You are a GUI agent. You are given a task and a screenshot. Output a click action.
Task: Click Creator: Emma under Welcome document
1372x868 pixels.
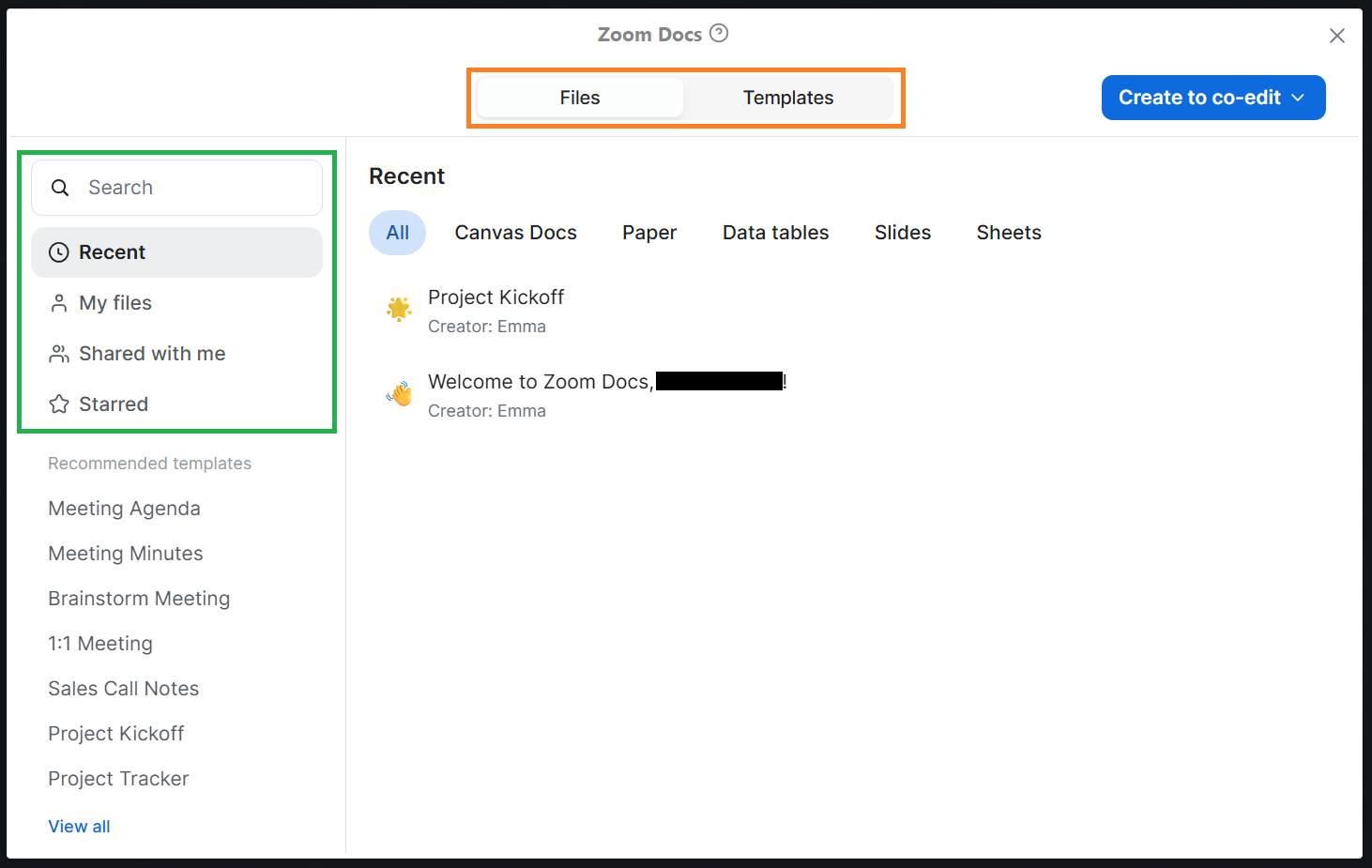coord(487,411)
